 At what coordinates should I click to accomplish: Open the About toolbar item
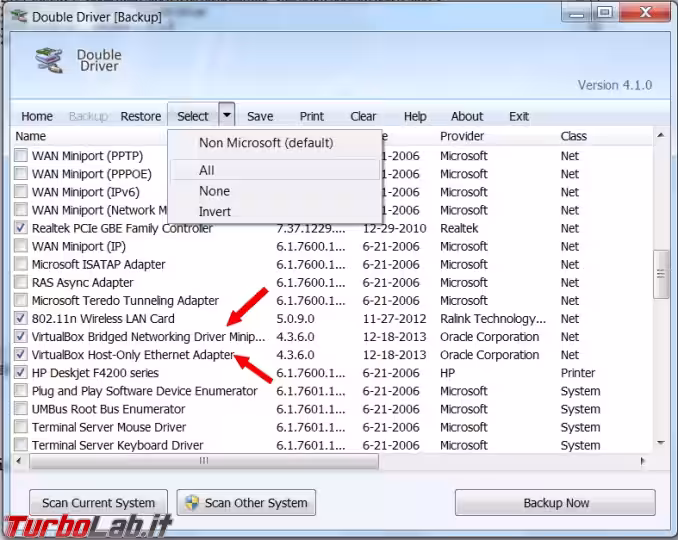tap(467, 116)
